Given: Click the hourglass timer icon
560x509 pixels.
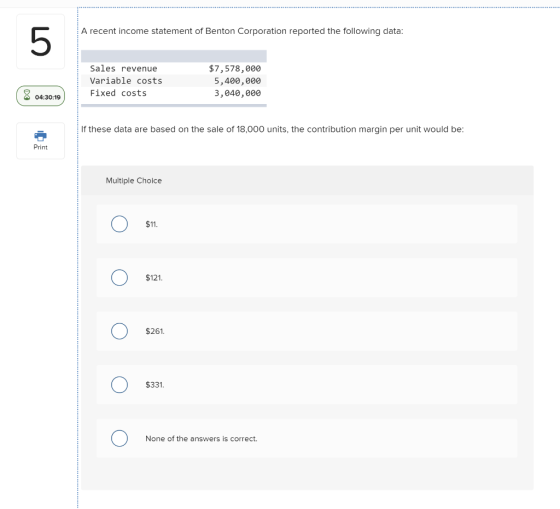Looking at the screenshot, I should 27,95.
